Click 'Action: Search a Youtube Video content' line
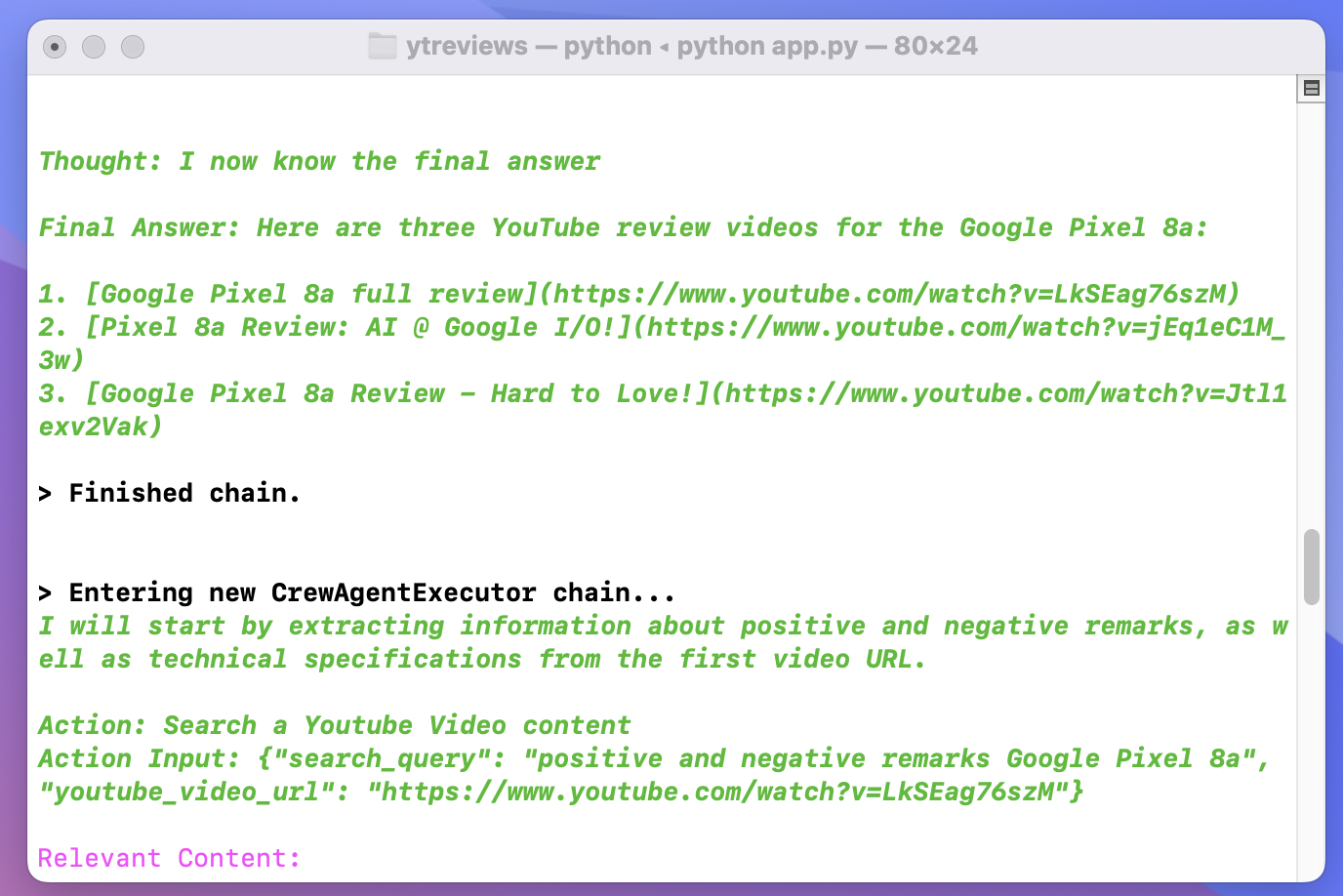This screenshot has height=896, width=1343. 334,725
